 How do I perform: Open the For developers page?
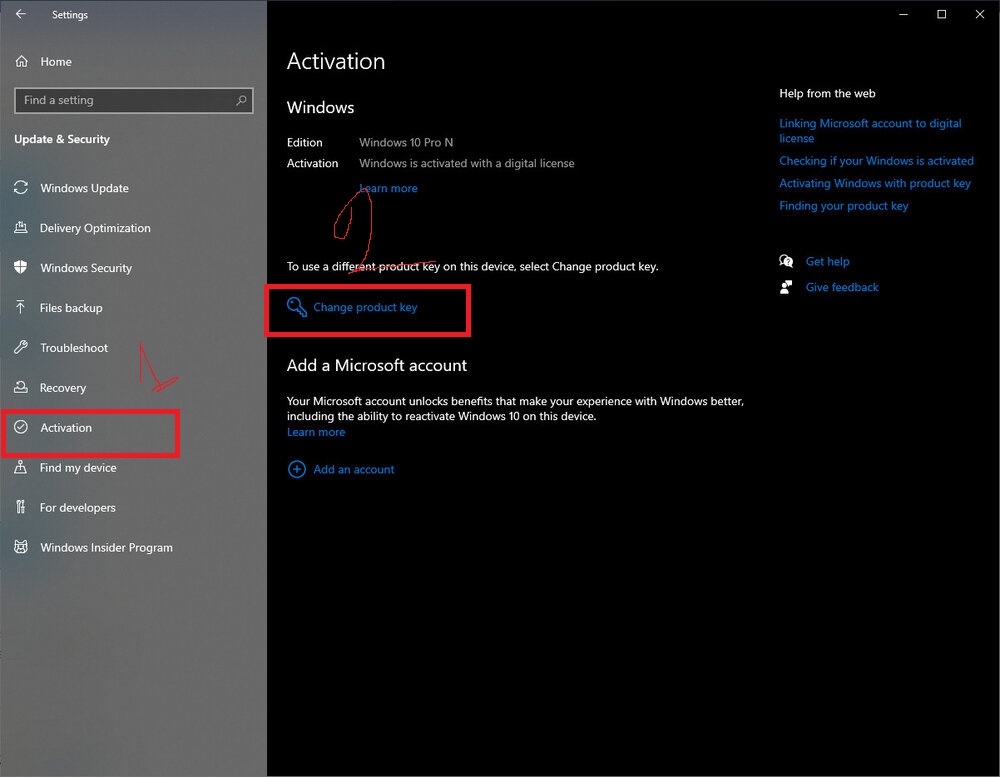[77, 508]
